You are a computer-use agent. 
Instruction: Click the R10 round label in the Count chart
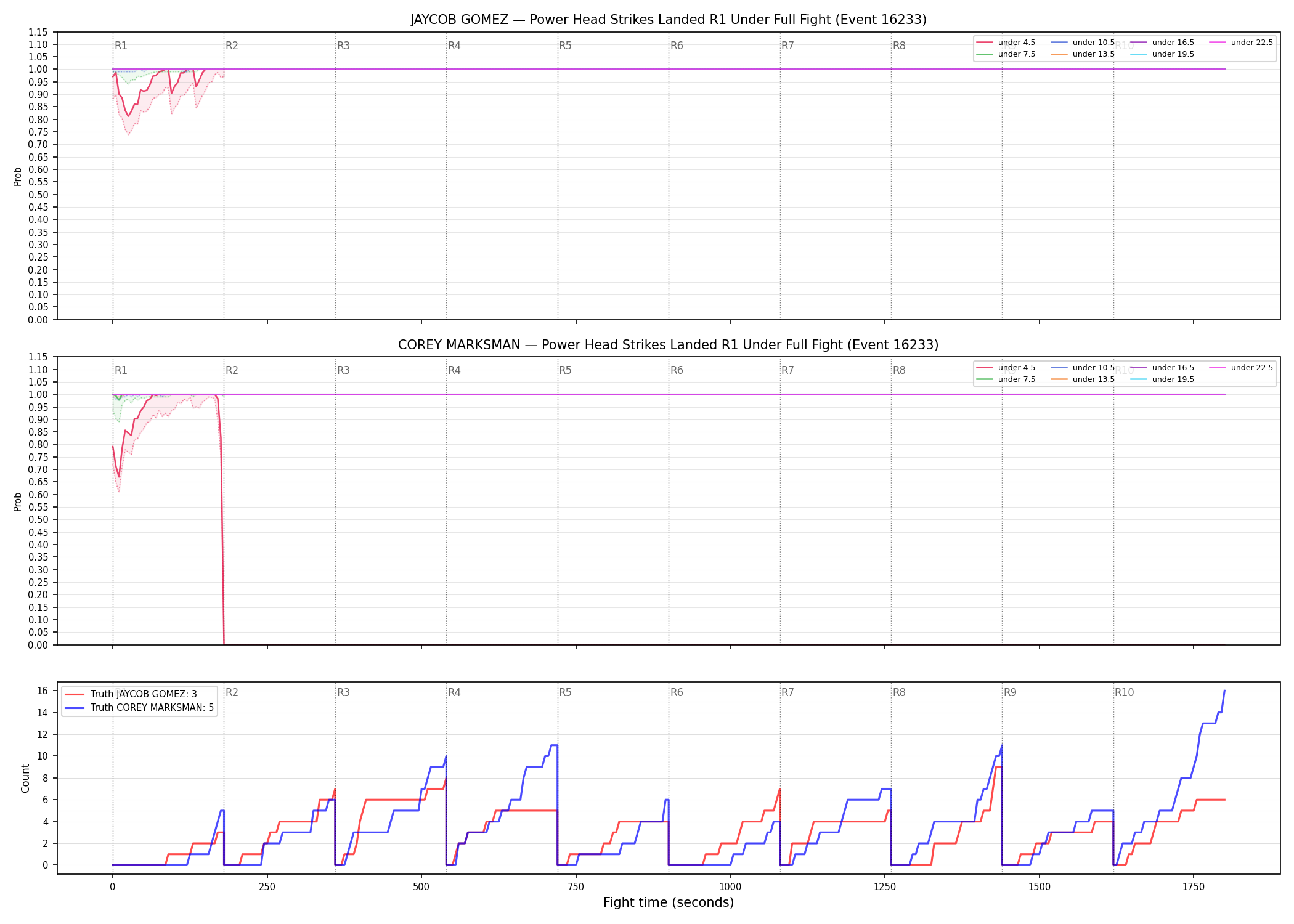1124,692
